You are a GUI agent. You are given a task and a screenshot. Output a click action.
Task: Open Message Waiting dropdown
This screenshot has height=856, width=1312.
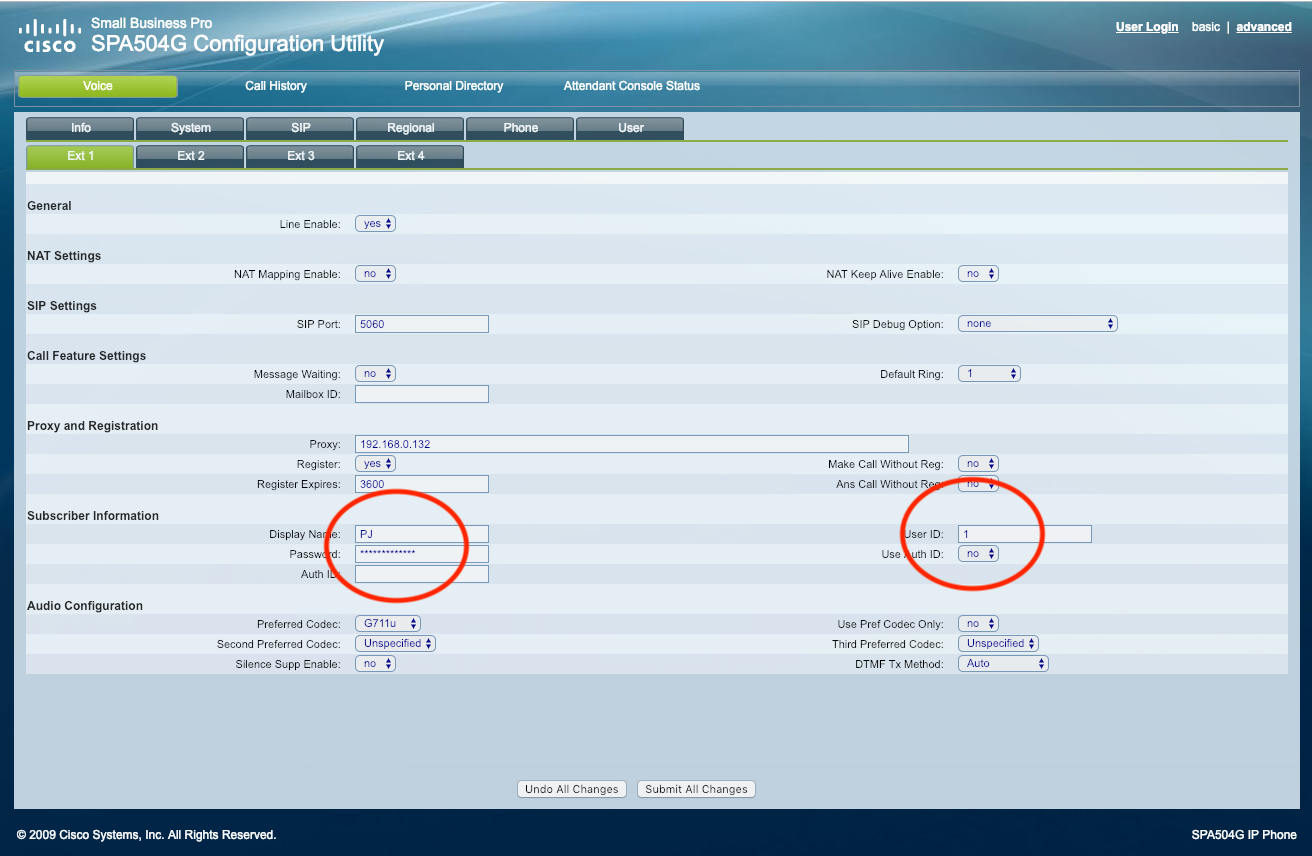[x=376, y=374]
